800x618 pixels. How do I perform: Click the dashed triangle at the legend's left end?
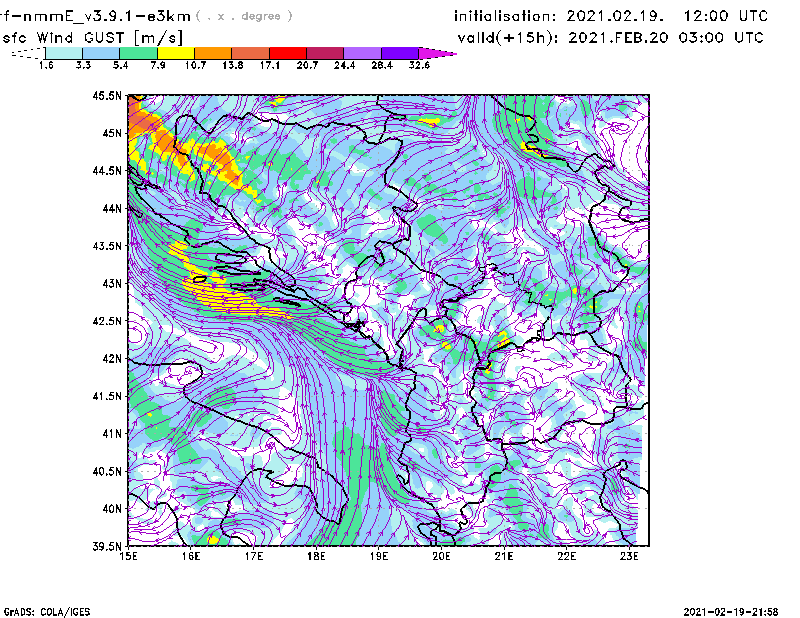[x=28, y=53]
